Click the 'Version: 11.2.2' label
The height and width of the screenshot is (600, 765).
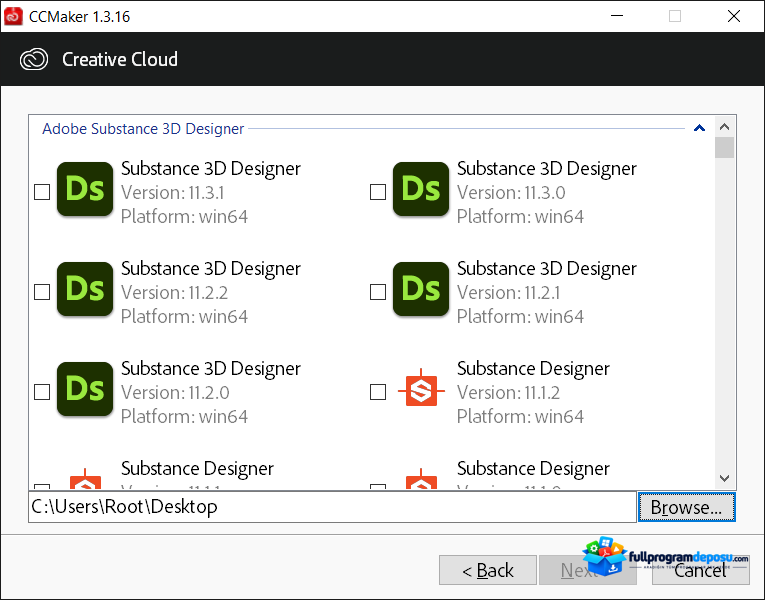click(175, 293)
